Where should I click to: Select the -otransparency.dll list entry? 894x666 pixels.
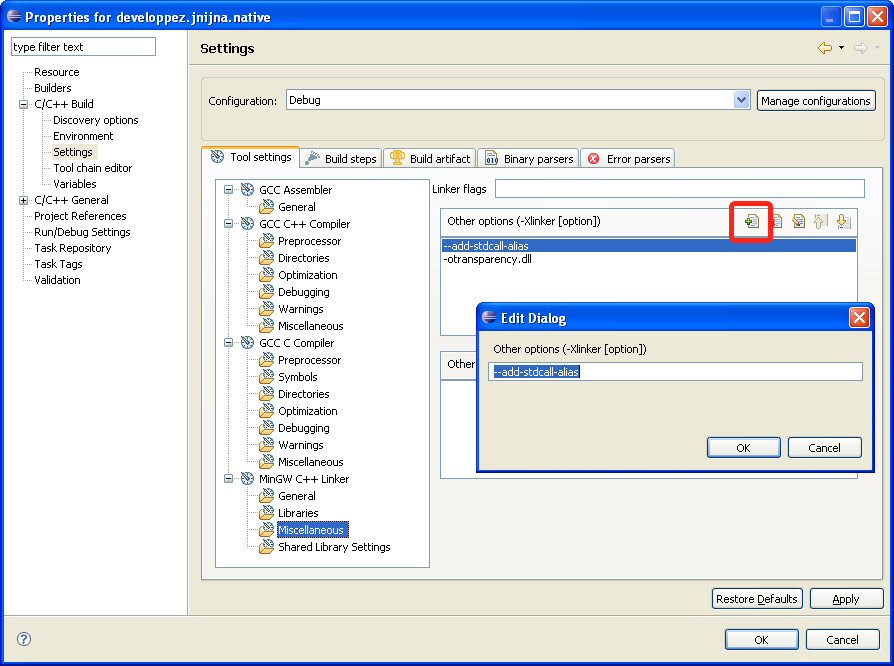click(x=488, y=259)
